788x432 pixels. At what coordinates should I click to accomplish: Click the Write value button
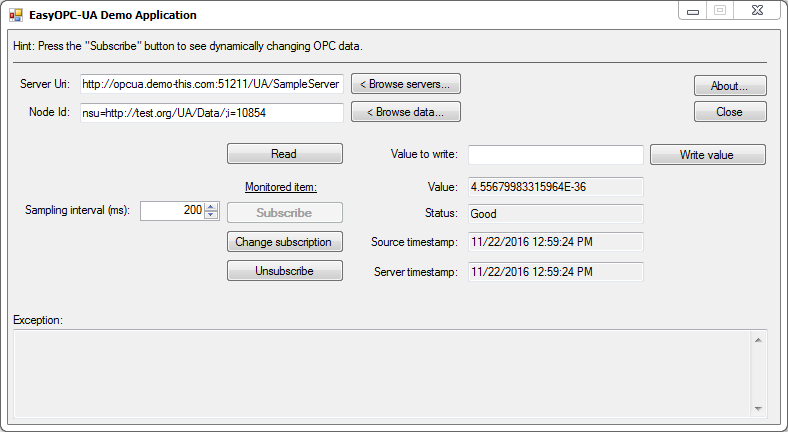(707, 154)
